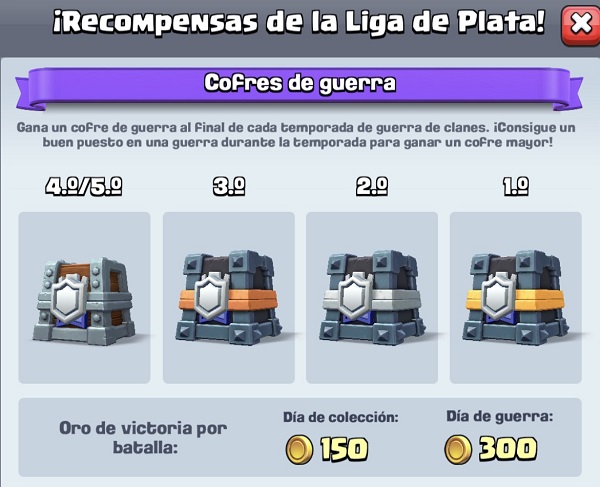Tap the gold coin beside 150

click(x=299, y=449)
